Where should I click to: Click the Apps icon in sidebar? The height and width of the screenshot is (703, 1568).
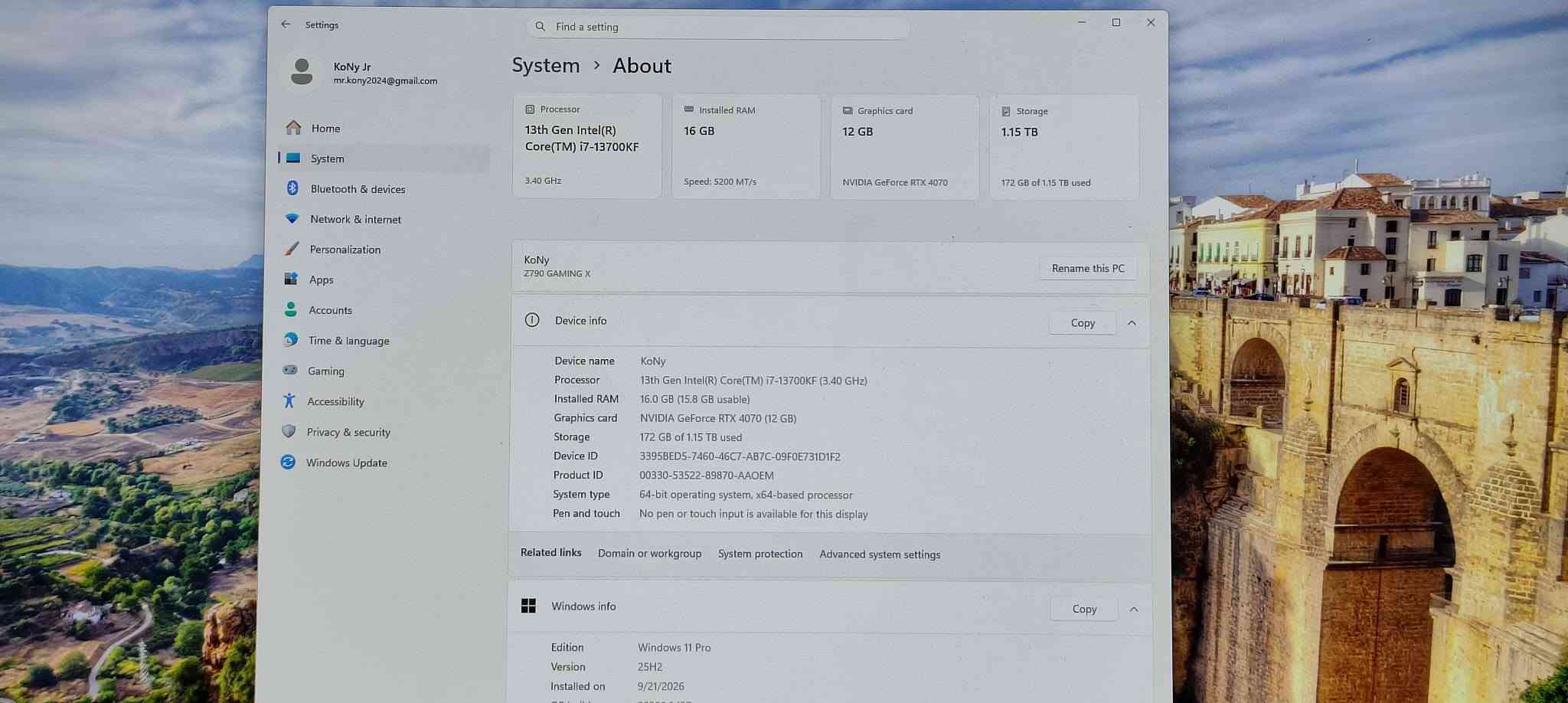click(x=291, y=280)
